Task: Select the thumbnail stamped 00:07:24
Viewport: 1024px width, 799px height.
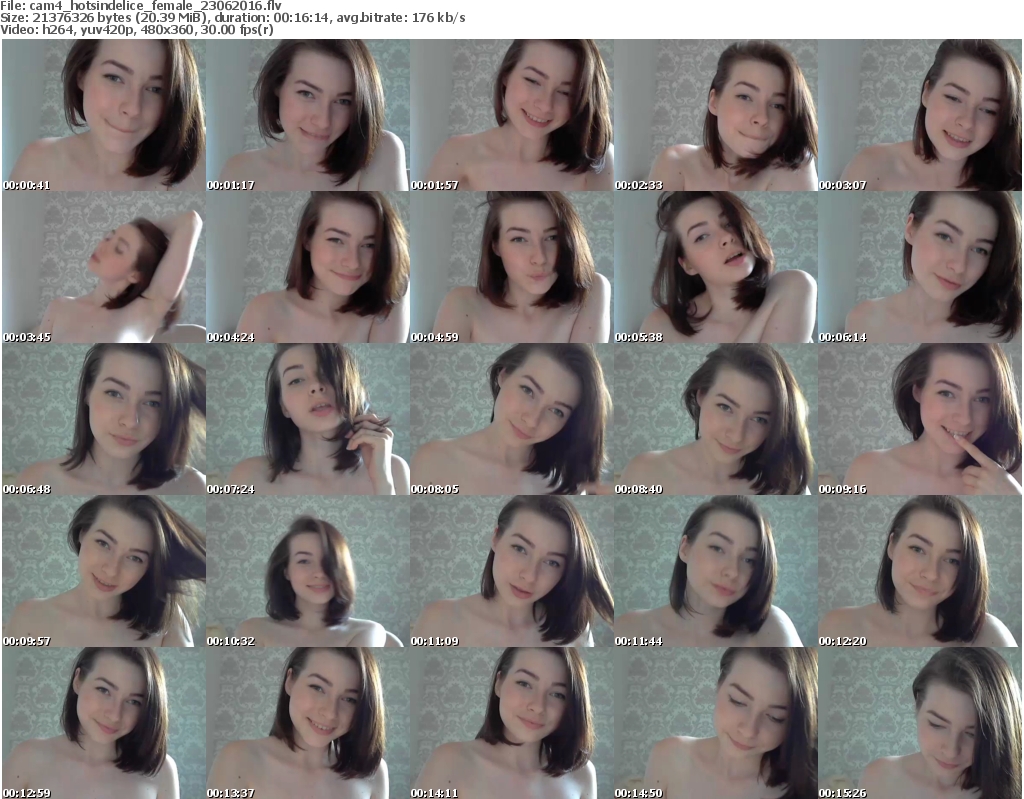Action: 308,419
